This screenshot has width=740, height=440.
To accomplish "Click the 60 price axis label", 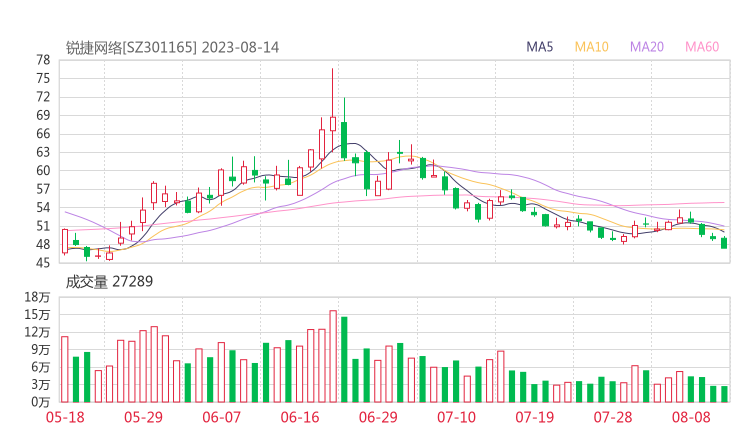I will 43,170.
